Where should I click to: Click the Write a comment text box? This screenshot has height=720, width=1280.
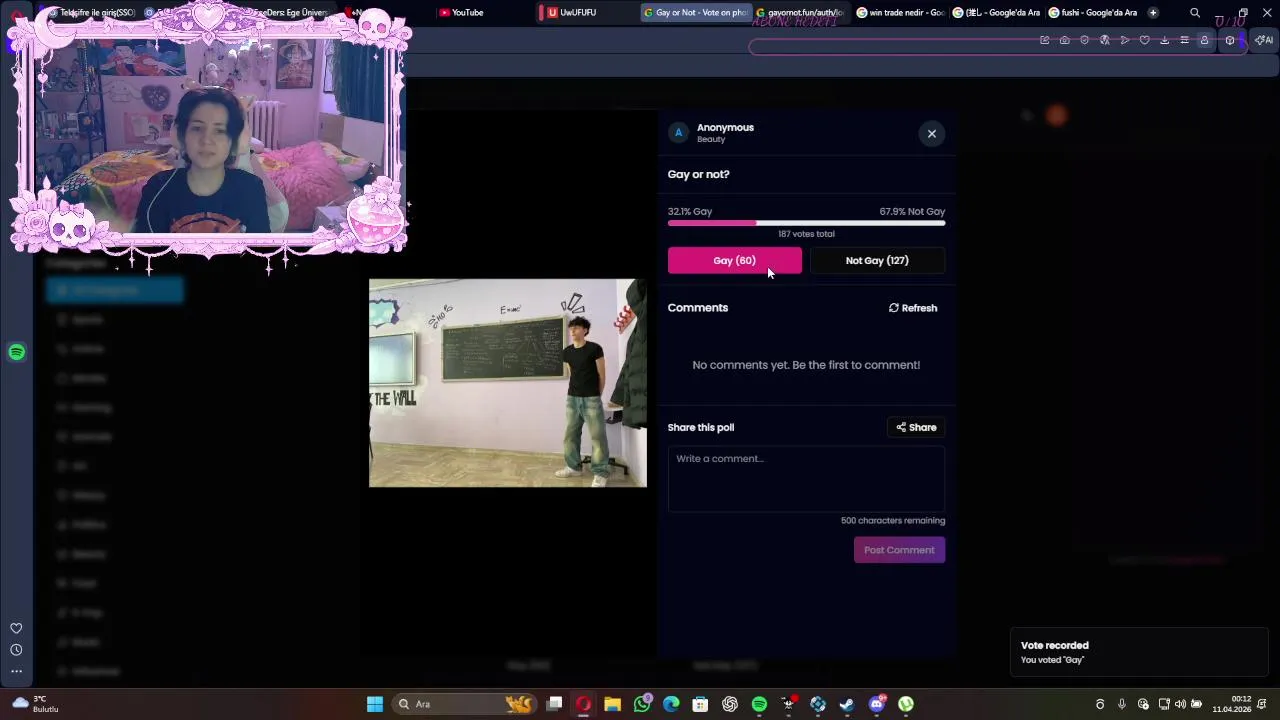pyautogui.click(x=806, y=479)
